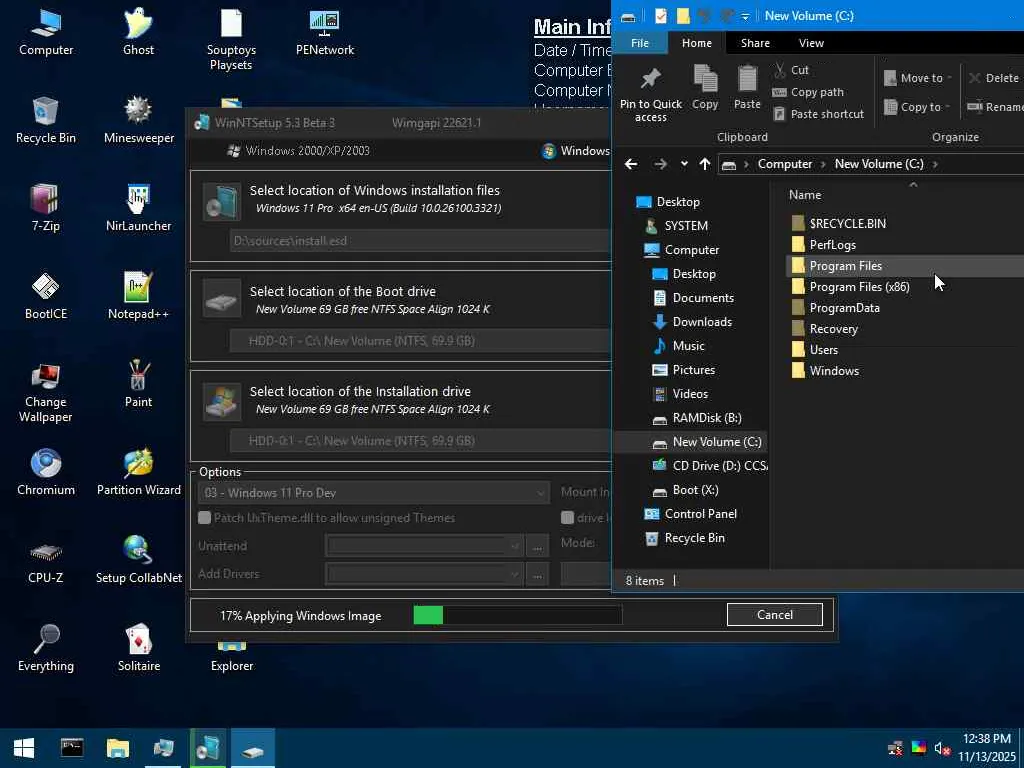Viewport: 1024px width, 768px height.
Task: Launch Minesweeper from the desktop
Action: point(138,119)
